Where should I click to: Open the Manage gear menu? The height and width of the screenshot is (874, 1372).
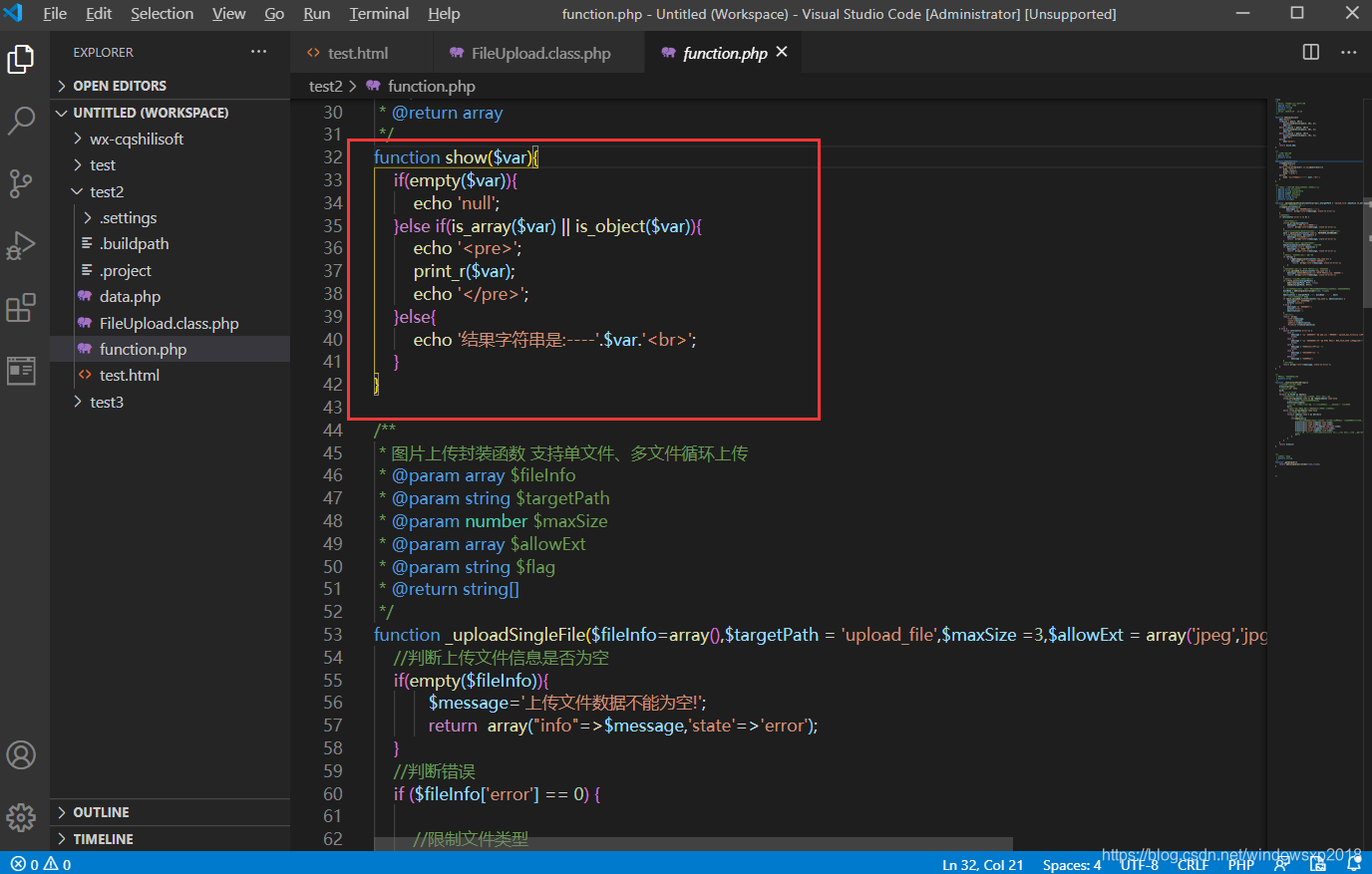21,817
